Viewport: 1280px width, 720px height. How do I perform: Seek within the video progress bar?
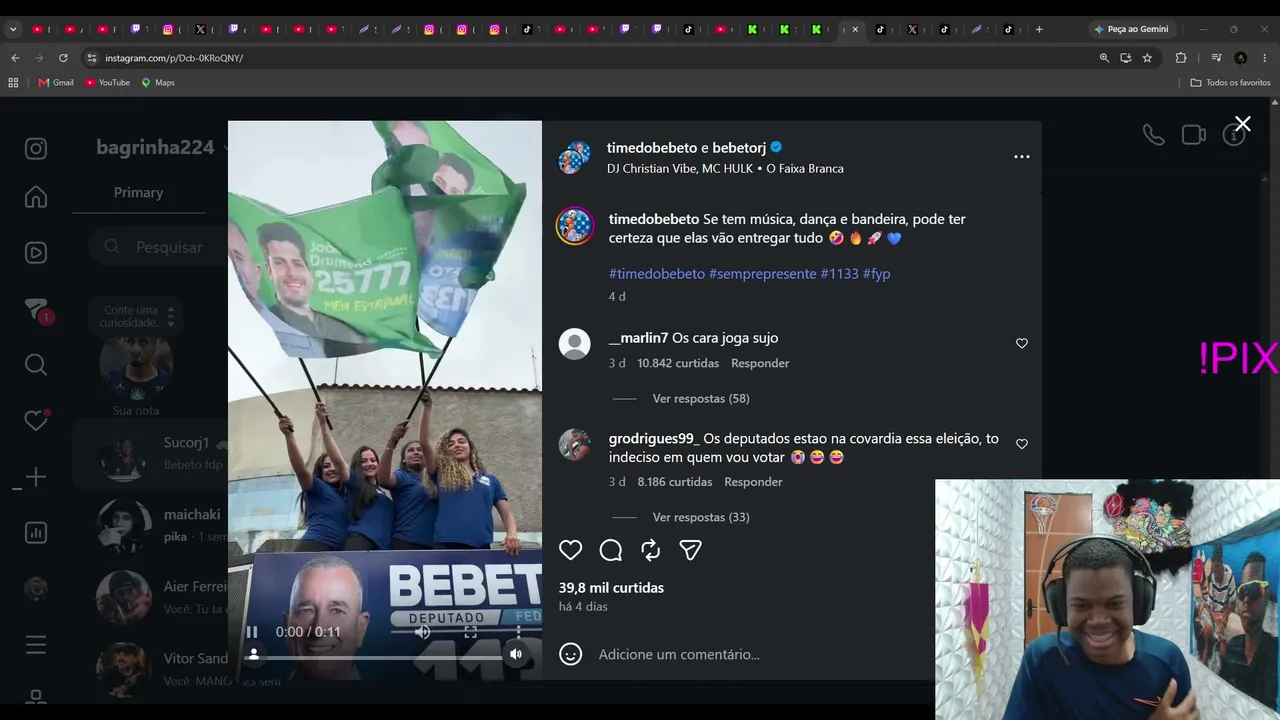pyautogui.click(x=380, y=658)
